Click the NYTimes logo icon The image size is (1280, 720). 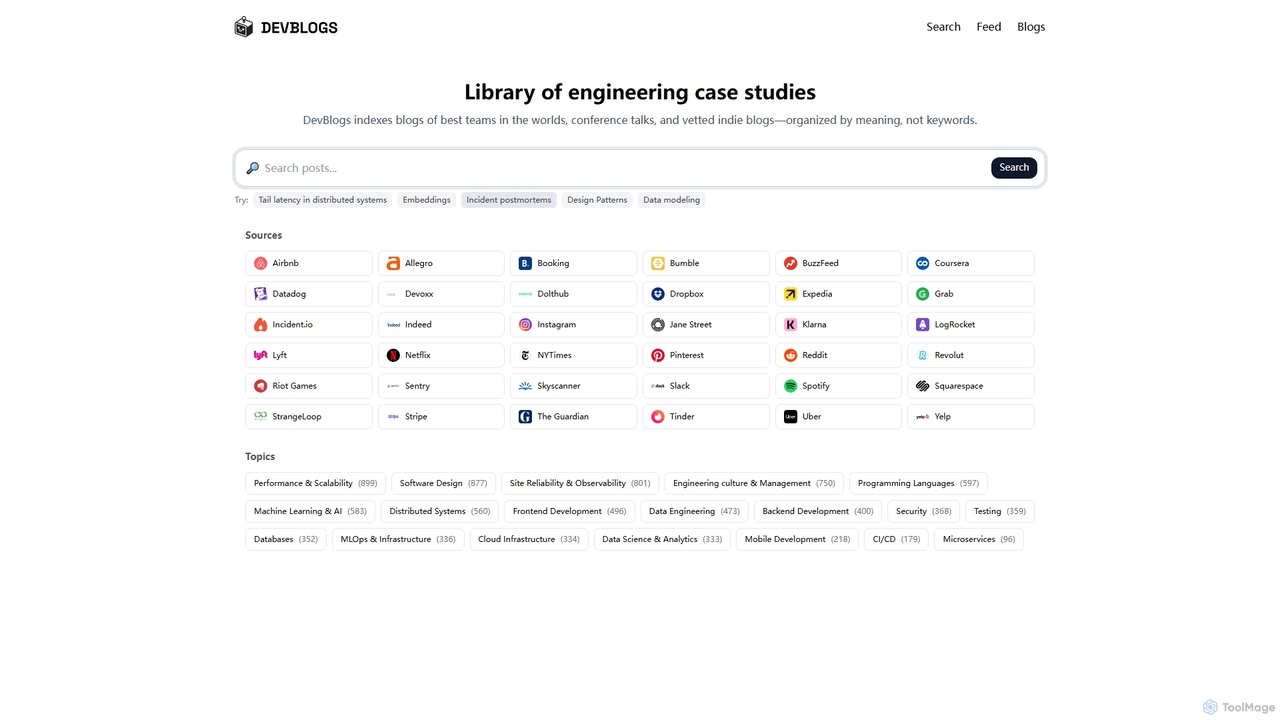click(x=525, y=355)
